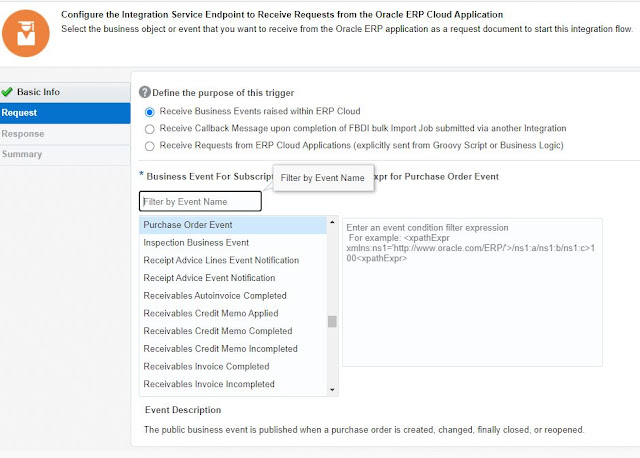Select Receive Callback Message upon FBDI completion option
This screenshot has width=640, height=458.
coord(150,129)
